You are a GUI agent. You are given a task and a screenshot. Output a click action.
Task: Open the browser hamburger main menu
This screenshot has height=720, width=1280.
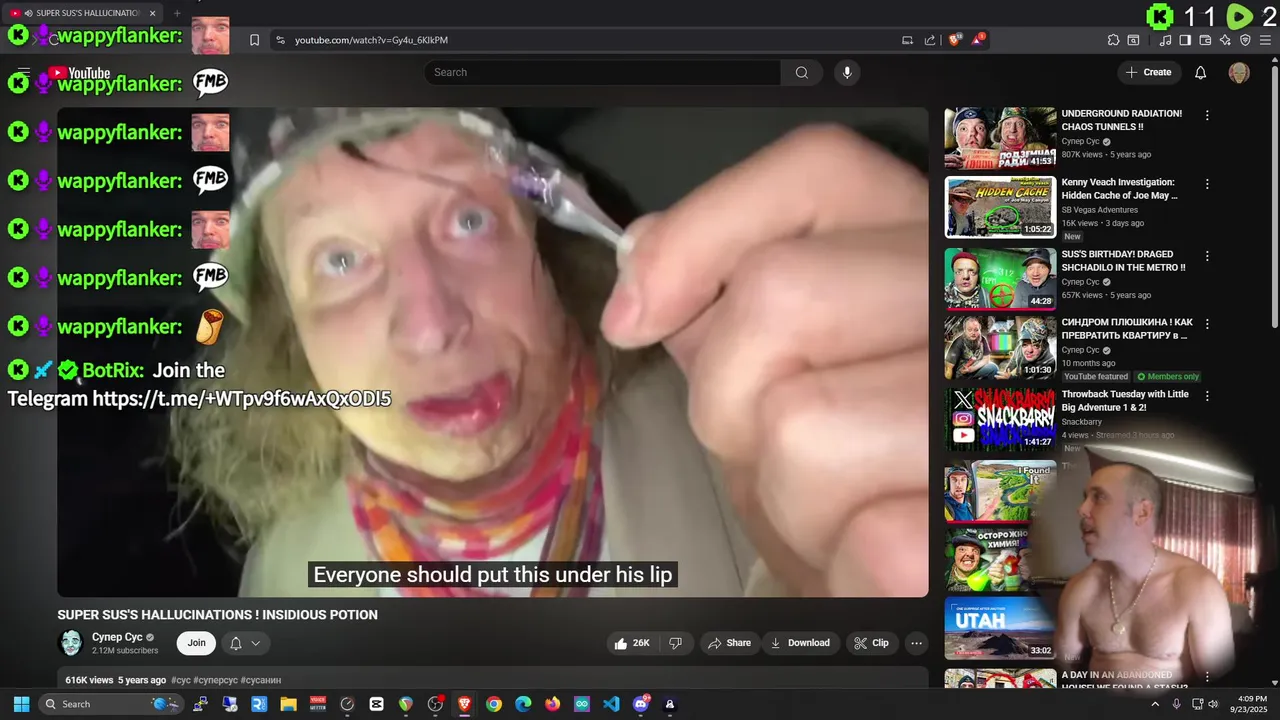pyautogui.click(x=1265, y=40)
